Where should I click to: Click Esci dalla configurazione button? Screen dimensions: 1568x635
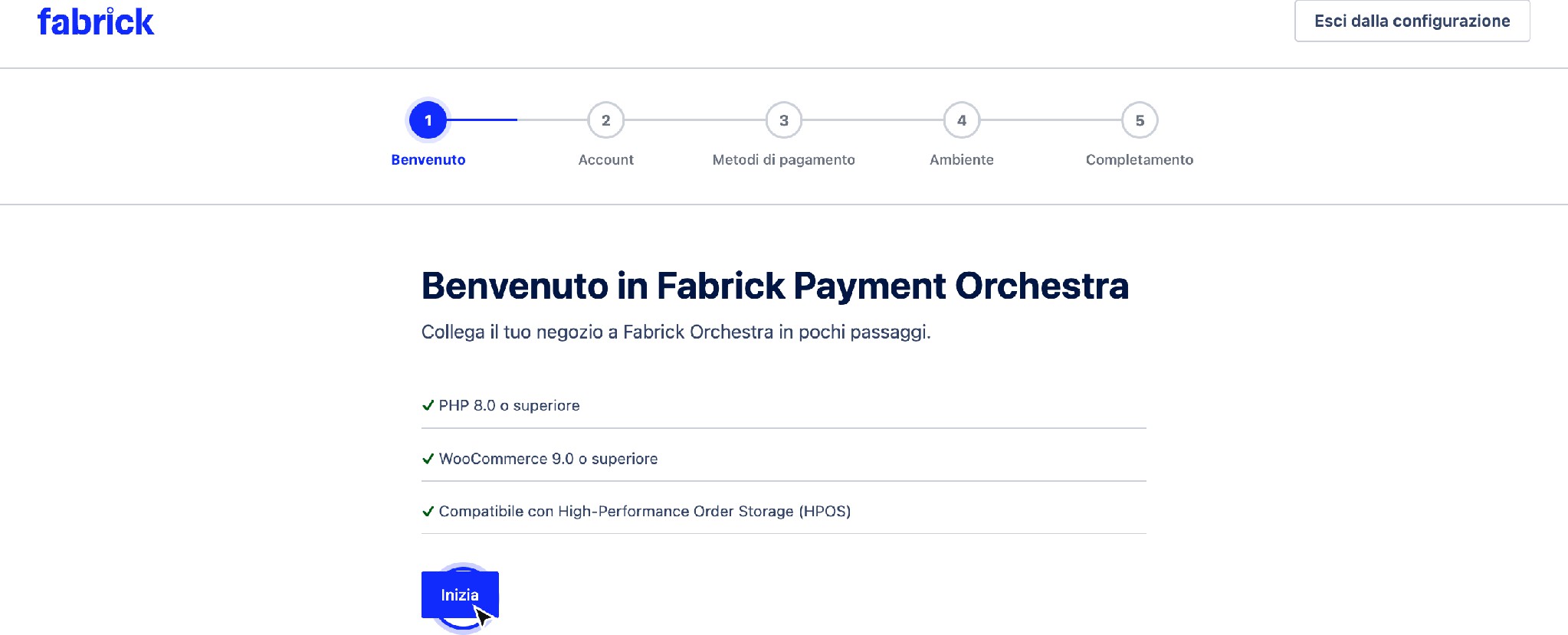click(x=1412, y=21)
